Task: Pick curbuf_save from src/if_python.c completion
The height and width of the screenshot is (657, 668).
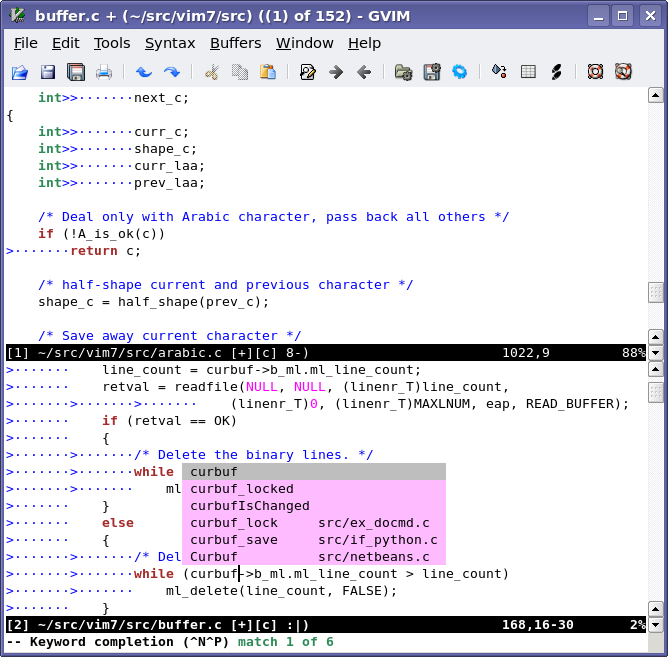Action: (314, 540)
